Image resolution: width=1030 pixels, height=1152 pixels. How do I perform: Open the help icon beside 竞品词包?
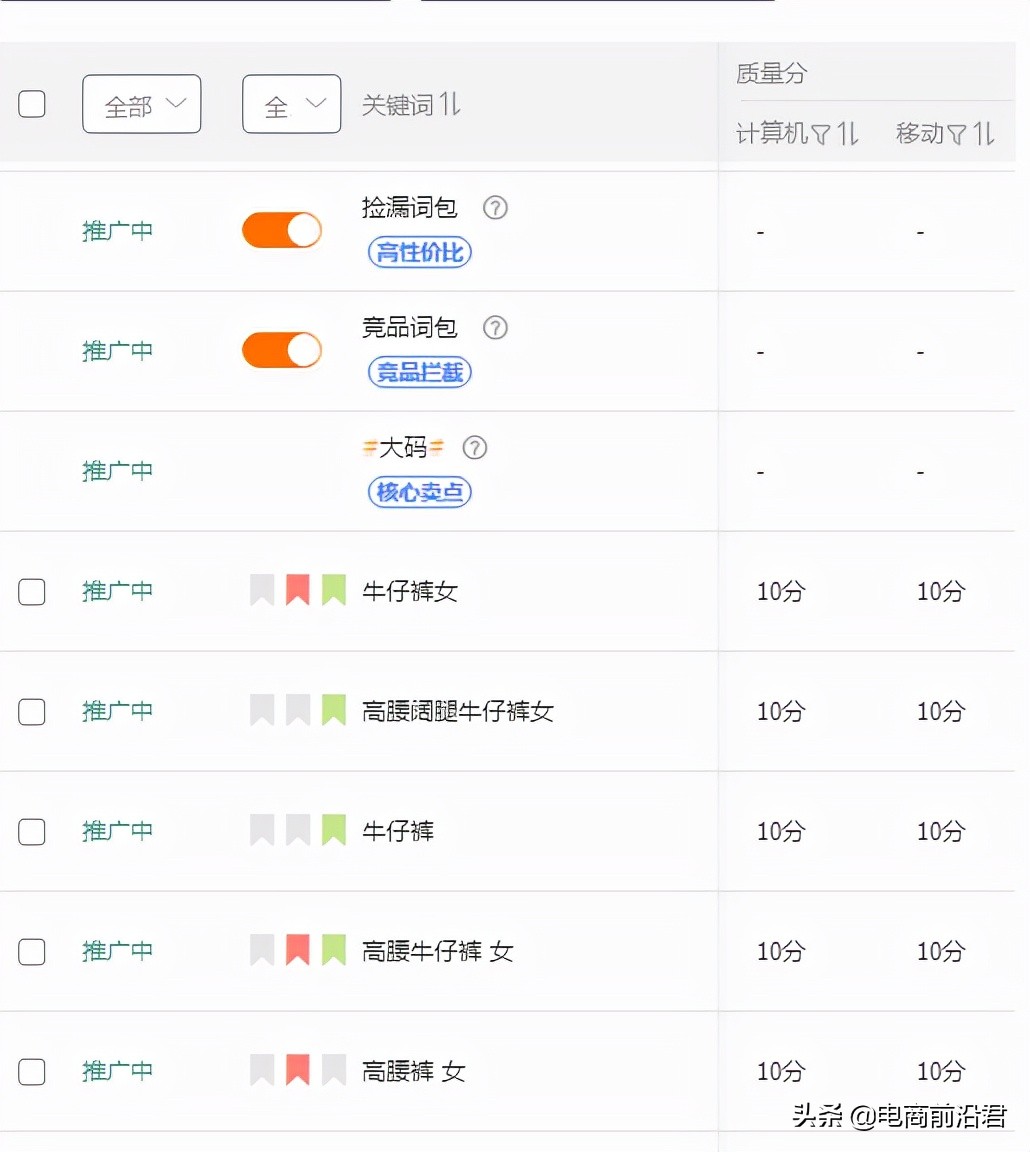(x=494, y=328)
